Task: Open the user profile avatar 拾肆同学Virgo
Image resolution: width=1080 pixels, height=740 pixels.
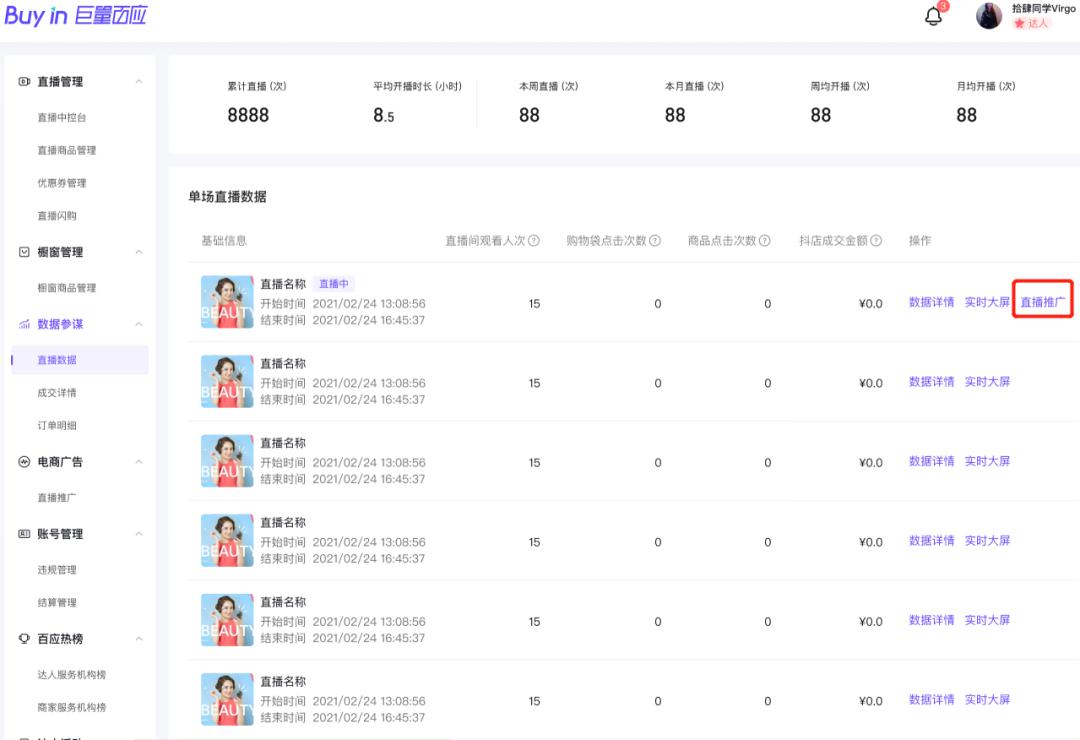Action: [x=988, y=16]
